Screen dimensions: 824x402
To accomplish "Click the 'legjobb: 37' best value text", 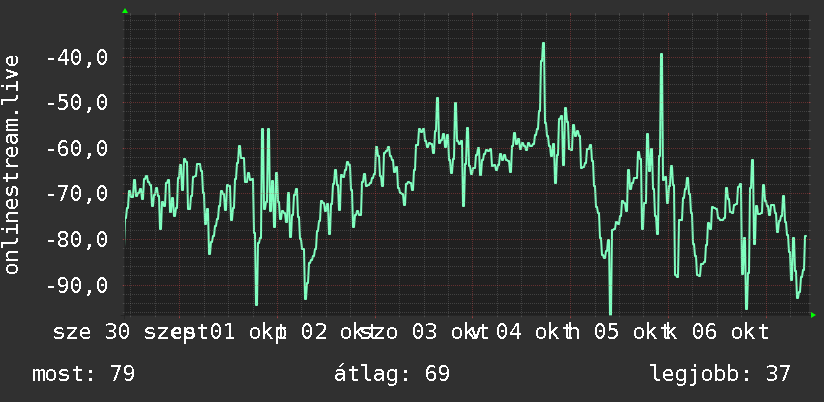I will (720, 374).
